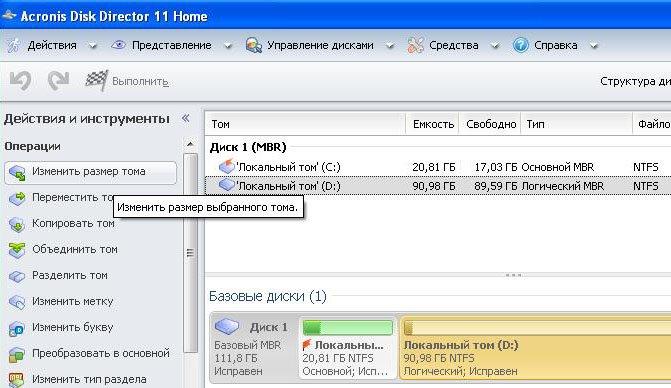
Task: Click the running man Actions menu icon
Action: [x=14, y=45]
